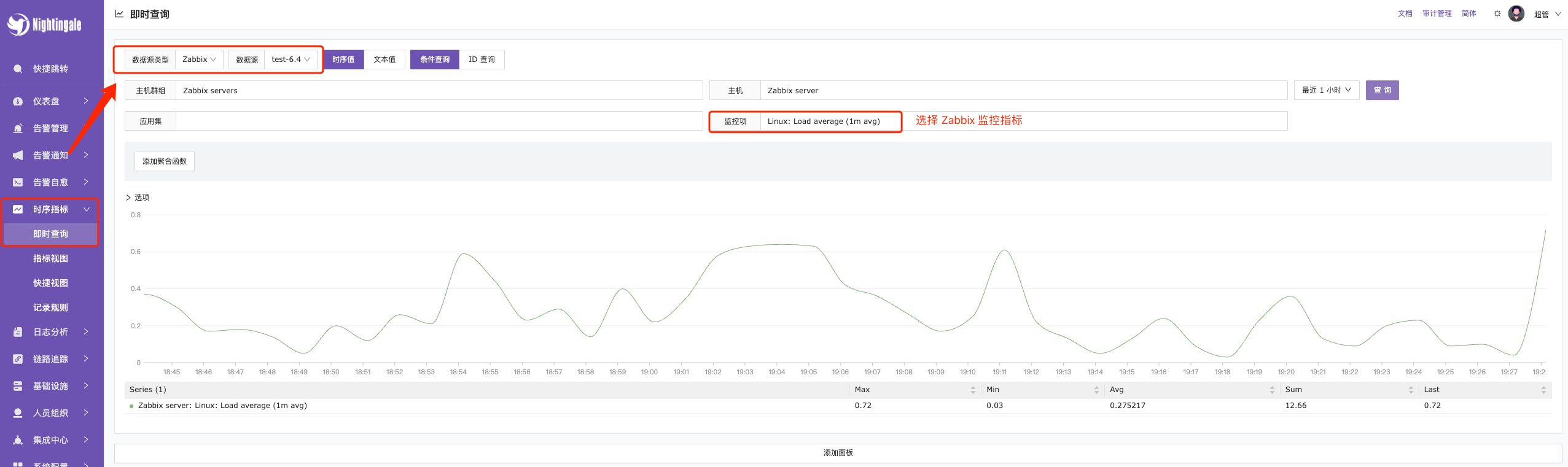The height and width of the screenshot is (467, 1568).
Task: Sort by Avg column arrows
Action: coord(1272,390)
